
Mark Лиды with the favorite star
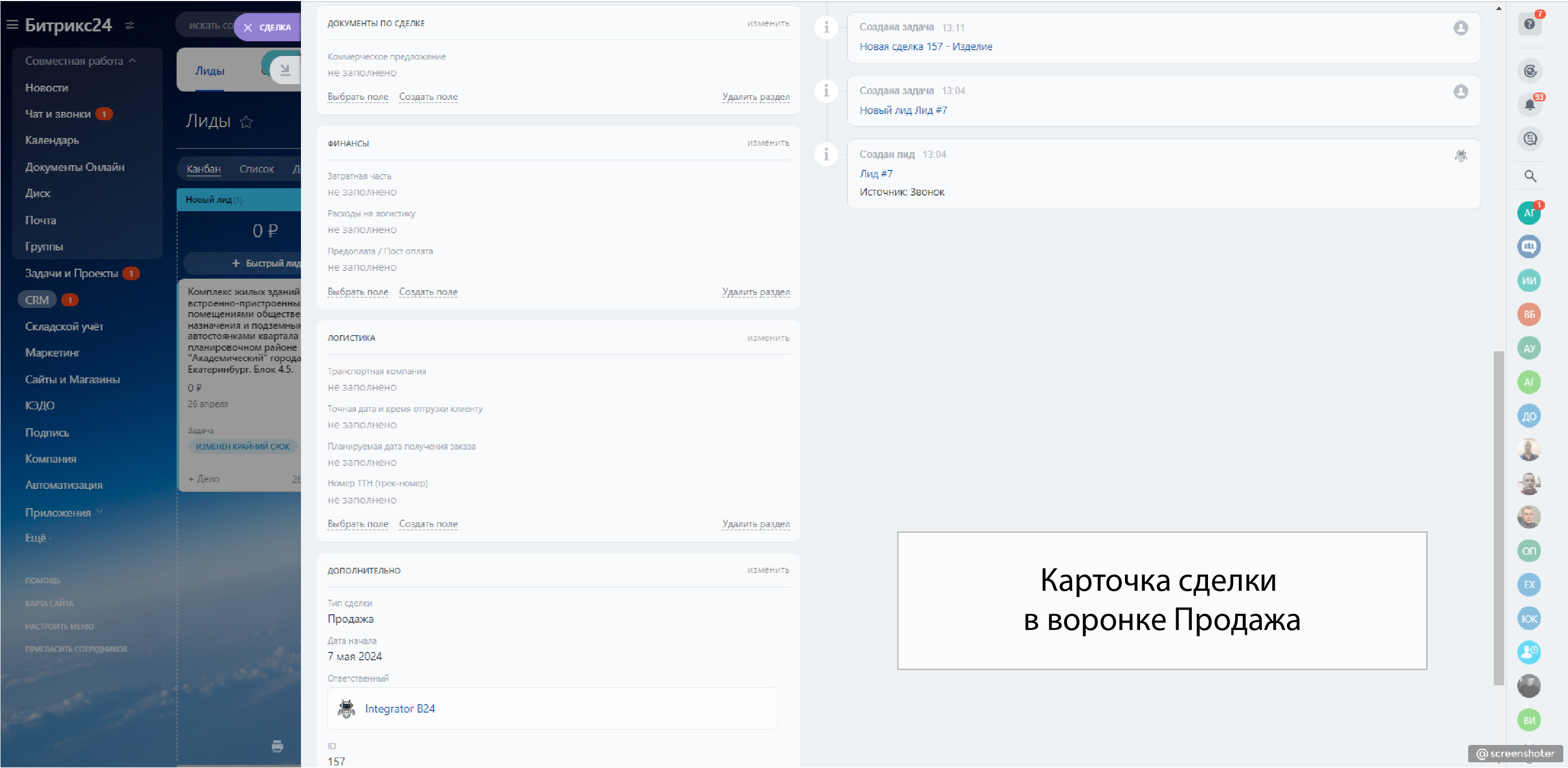pyautogui.click(x=246, y=122)
